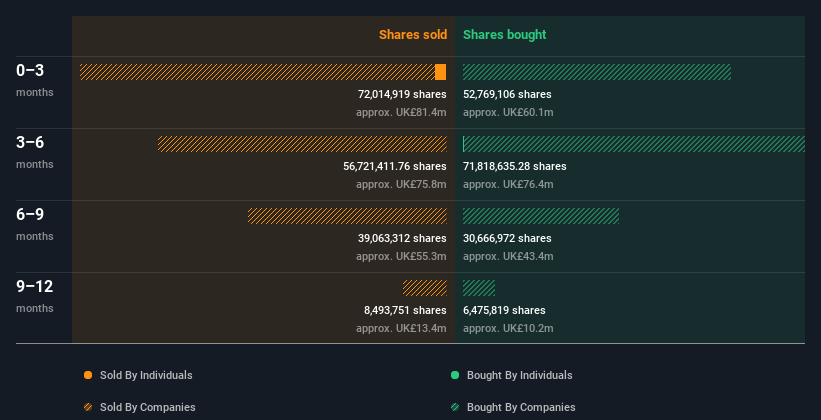Screen dimensions: 821x420
Task: Click the 9–12 months green bought bar
Action: click(x=479, y=288)
